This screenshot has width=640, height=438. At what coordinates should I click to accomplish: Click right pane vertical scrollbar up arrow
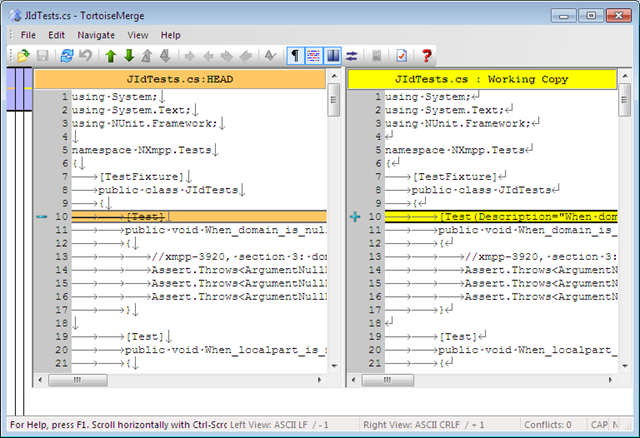[x=624, y=76]
